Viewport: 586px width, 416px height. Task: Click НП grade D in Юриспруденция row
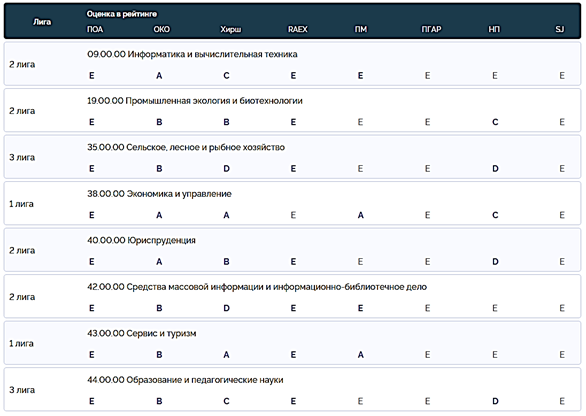point(495,262)
